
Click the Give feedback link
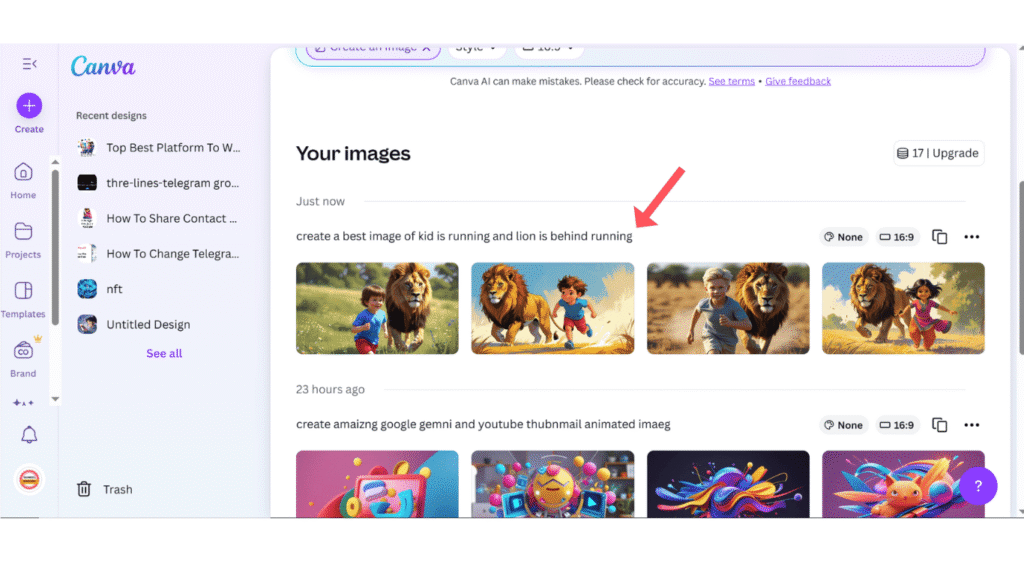[x=798, y=81]
